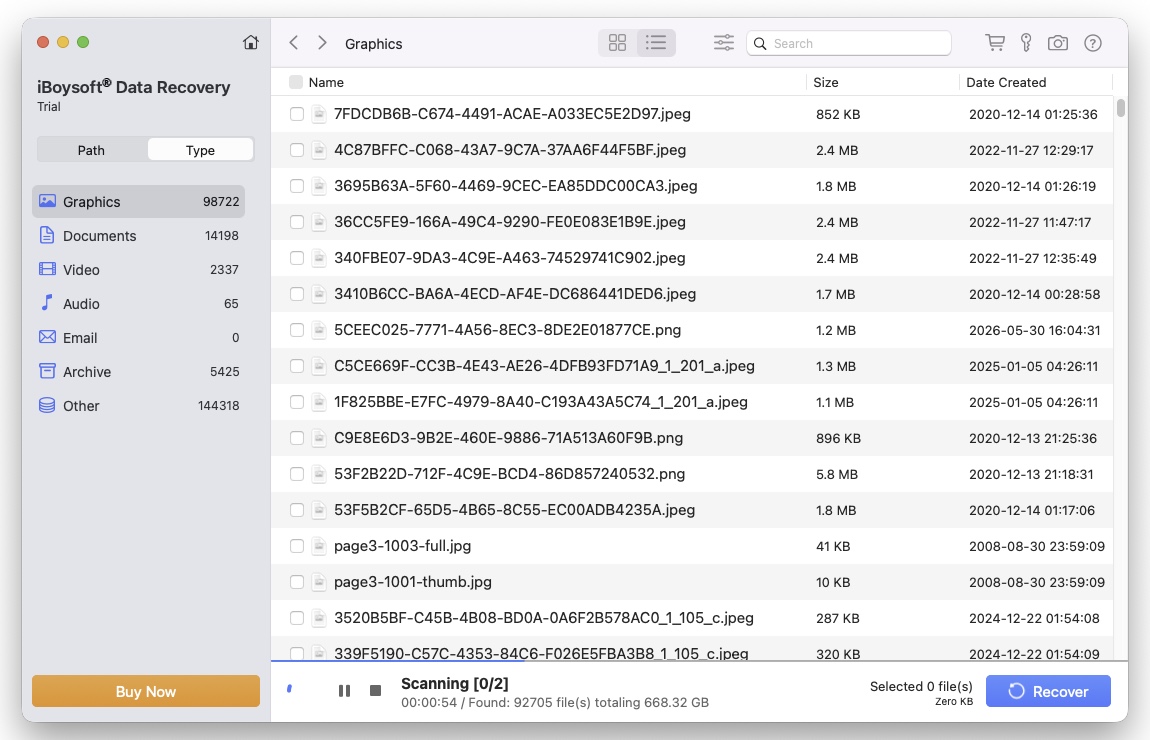
Task: Click search magnifier icon
Action: (x=761, y=43)
